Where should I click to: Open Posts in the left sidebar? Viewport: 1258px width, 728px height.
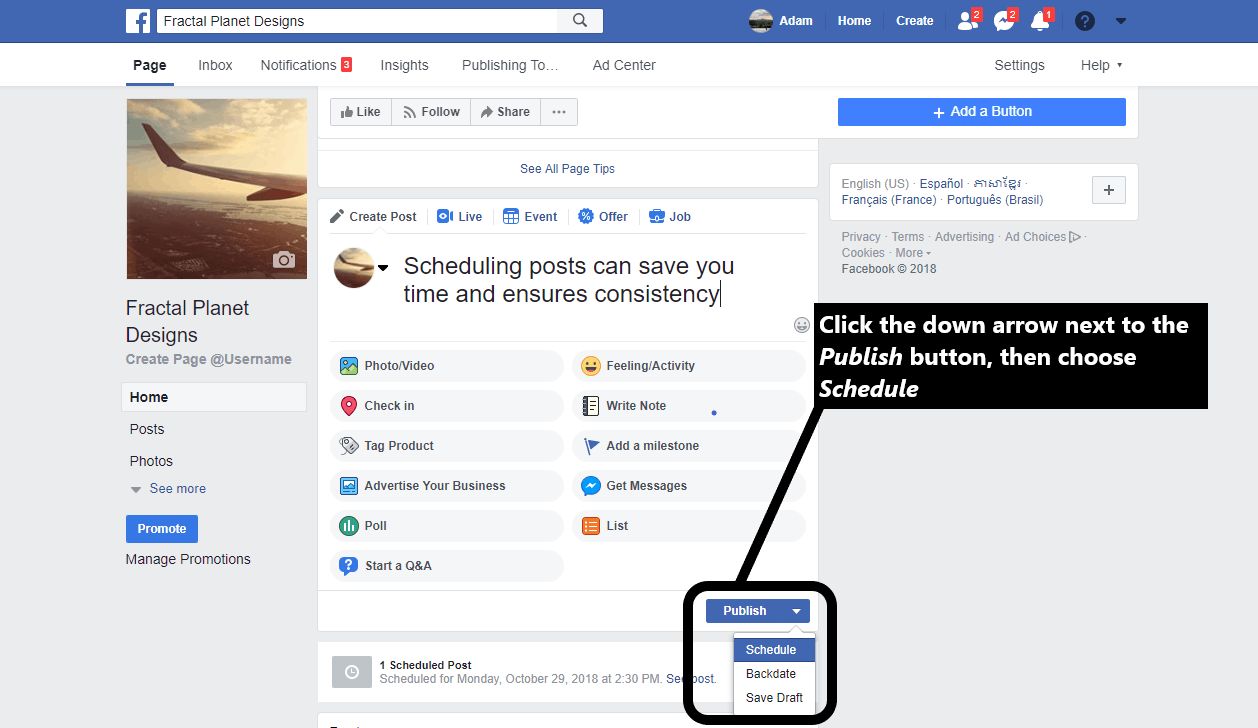point(147,429)
